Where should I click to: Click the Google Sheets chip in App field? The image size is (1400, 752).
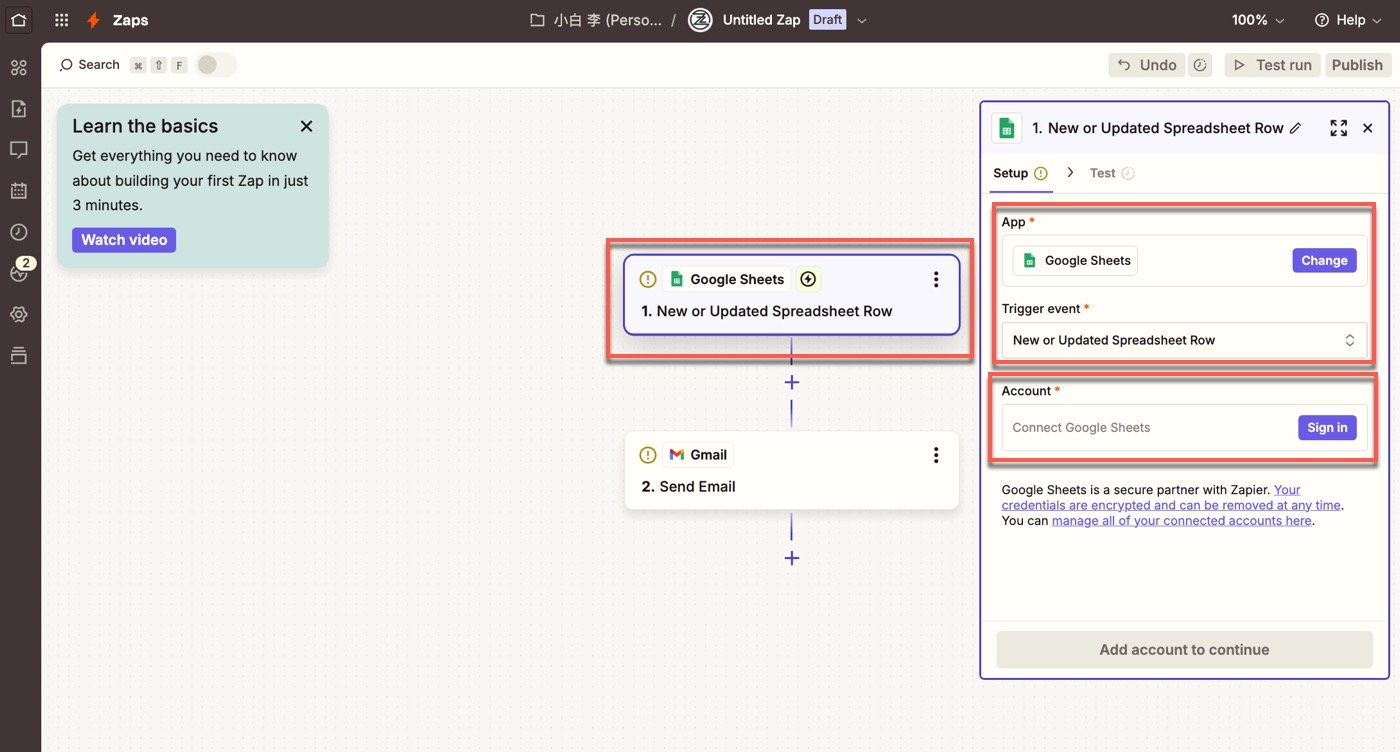pos(1075,261)
